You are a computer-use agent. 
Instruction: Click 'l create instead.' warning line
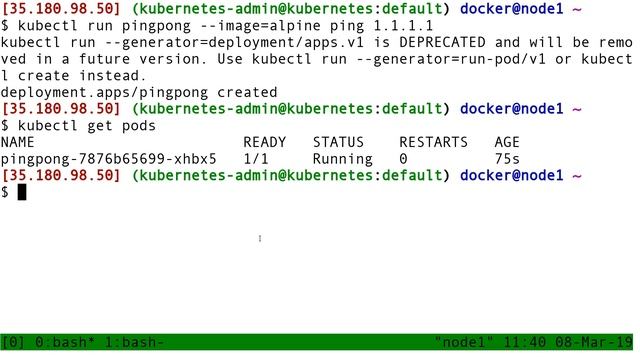(73, 76)
